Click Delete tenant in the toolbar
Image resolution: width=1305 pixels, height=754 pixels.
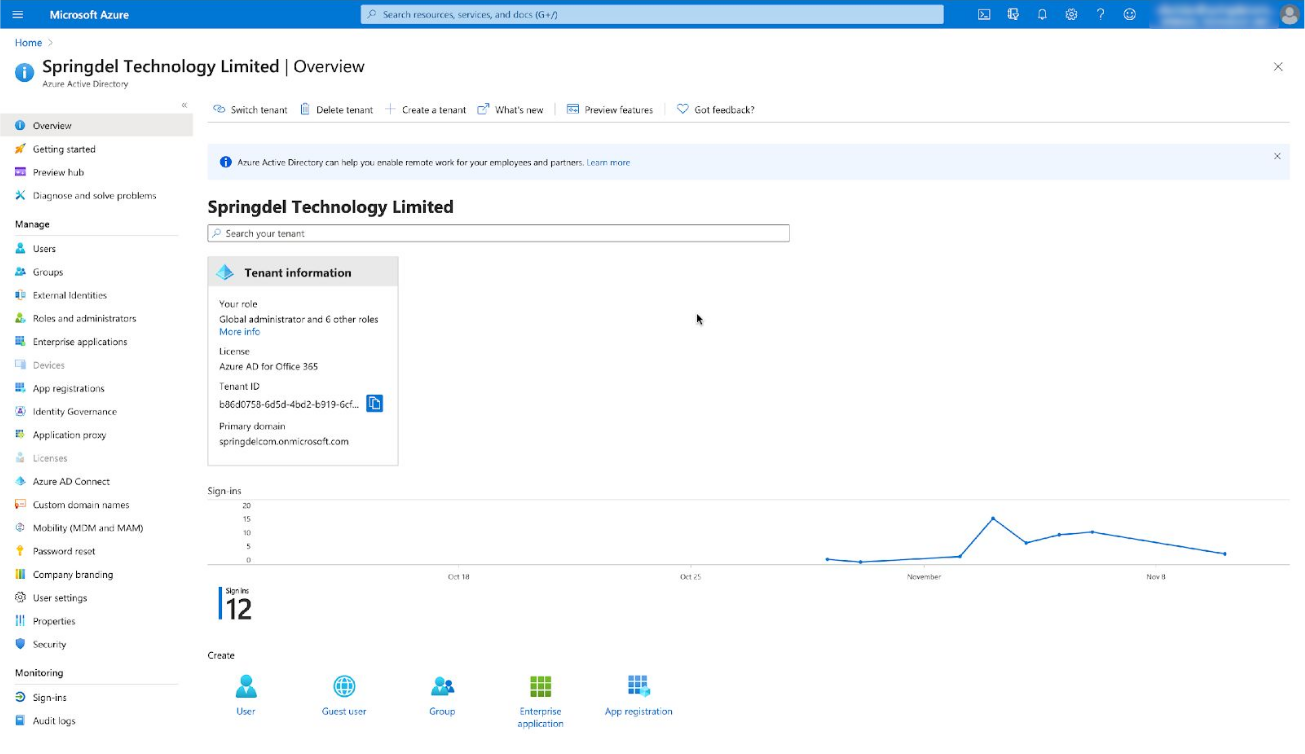[336, 109]
